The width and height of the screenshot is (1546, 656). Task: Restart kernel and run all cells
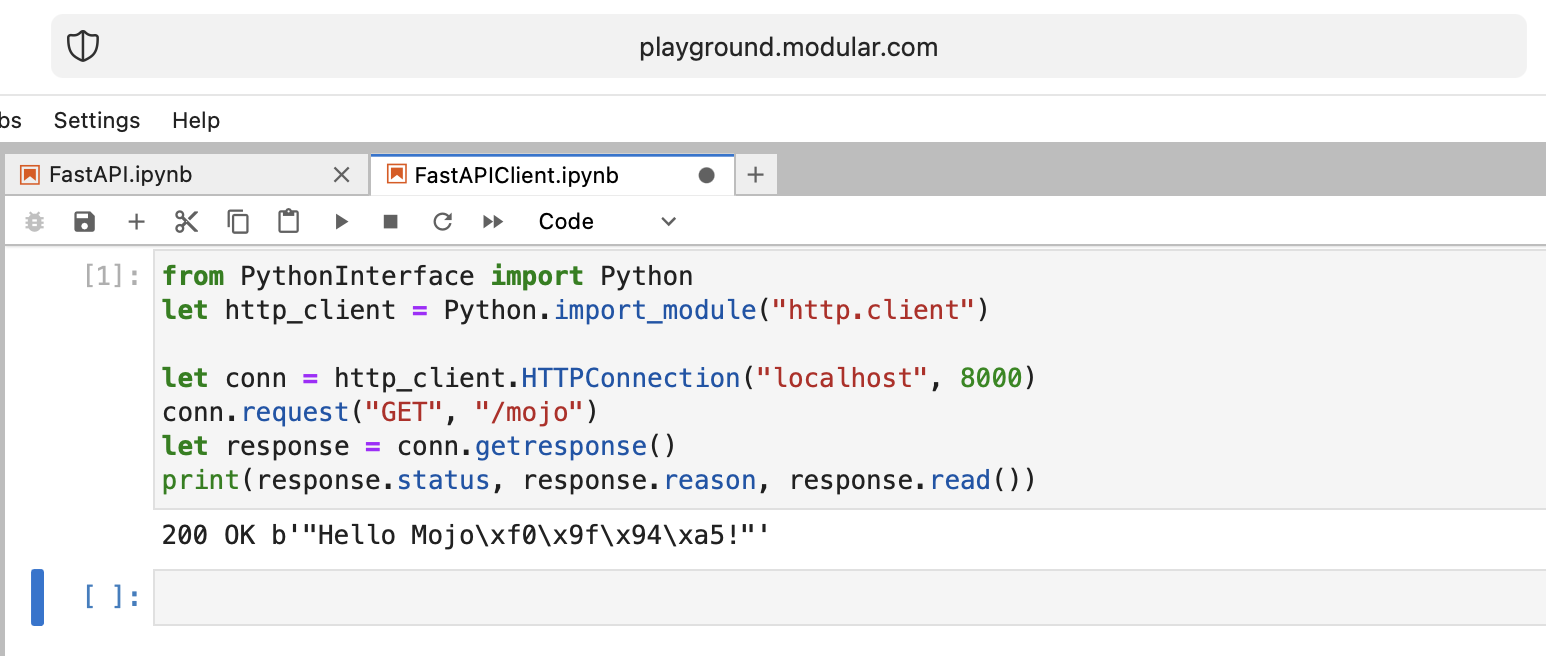click(493, 222)
